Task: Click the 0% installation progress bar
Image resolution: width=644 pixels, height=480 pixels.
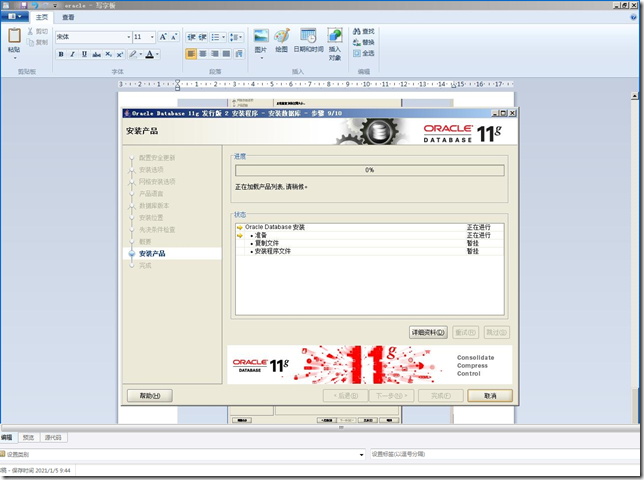Action: 370,170
